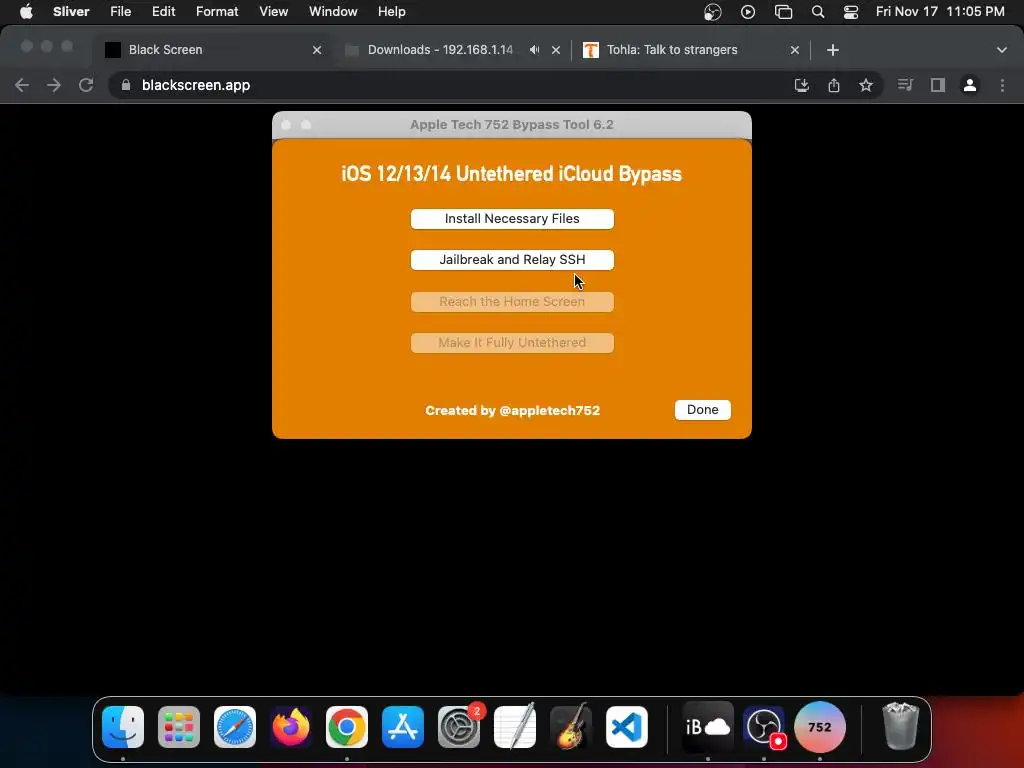Click the Apple Tech 752 Bypass Tool title bar
Screen dimensions: 1024x768
tap(512, 125)
